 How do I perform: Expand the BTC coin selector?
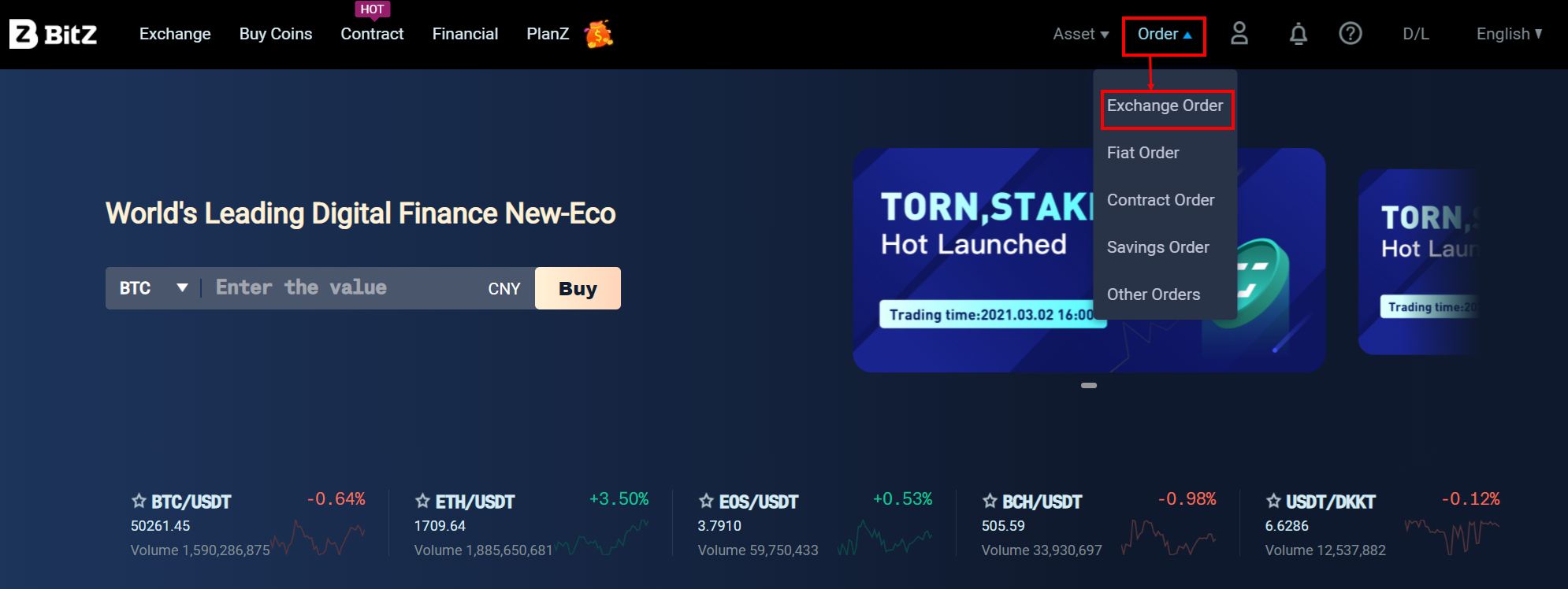154,288
